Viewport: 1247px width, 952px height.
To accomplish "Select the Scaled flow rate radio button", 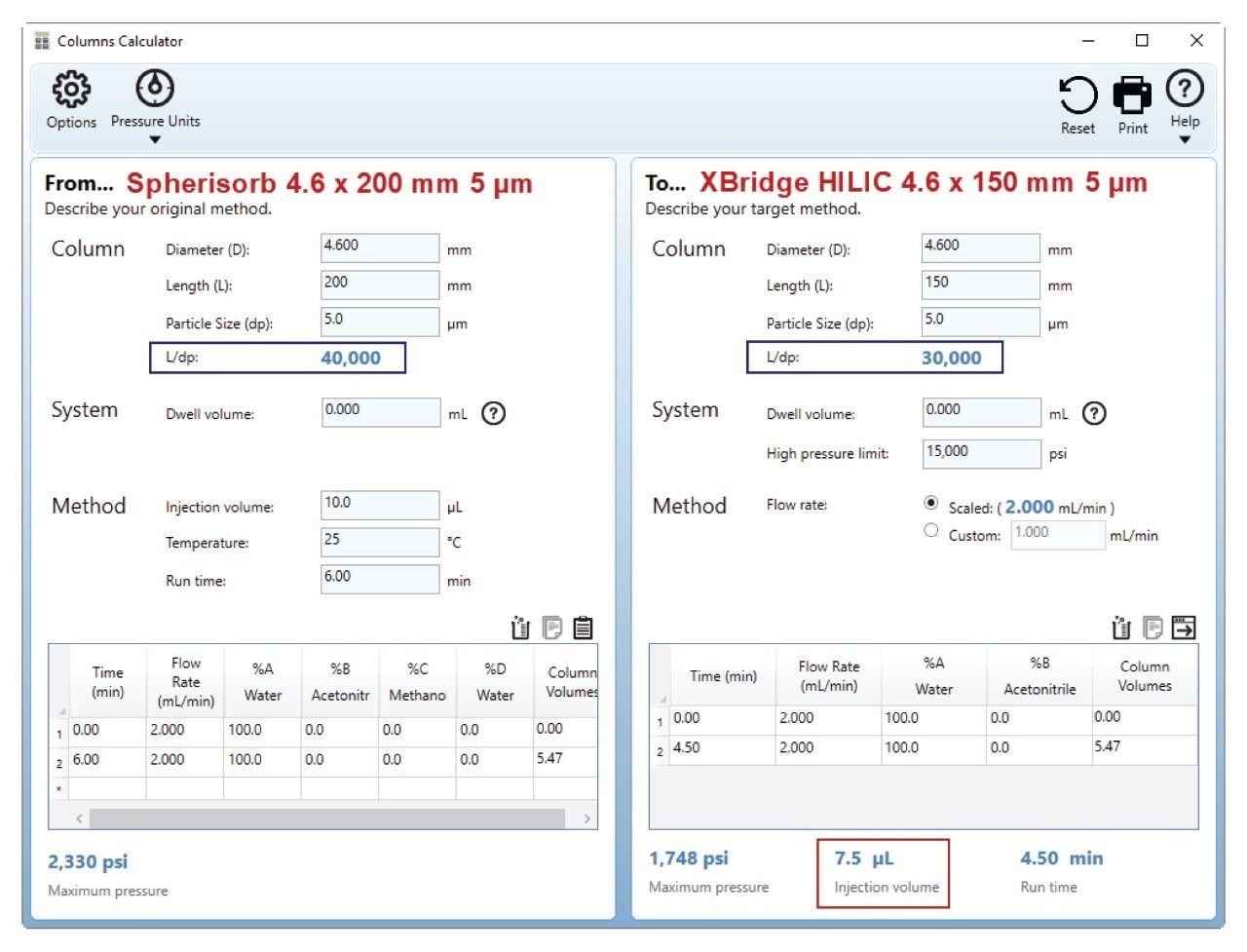I will pyautogui.click(x=931, y=503).
